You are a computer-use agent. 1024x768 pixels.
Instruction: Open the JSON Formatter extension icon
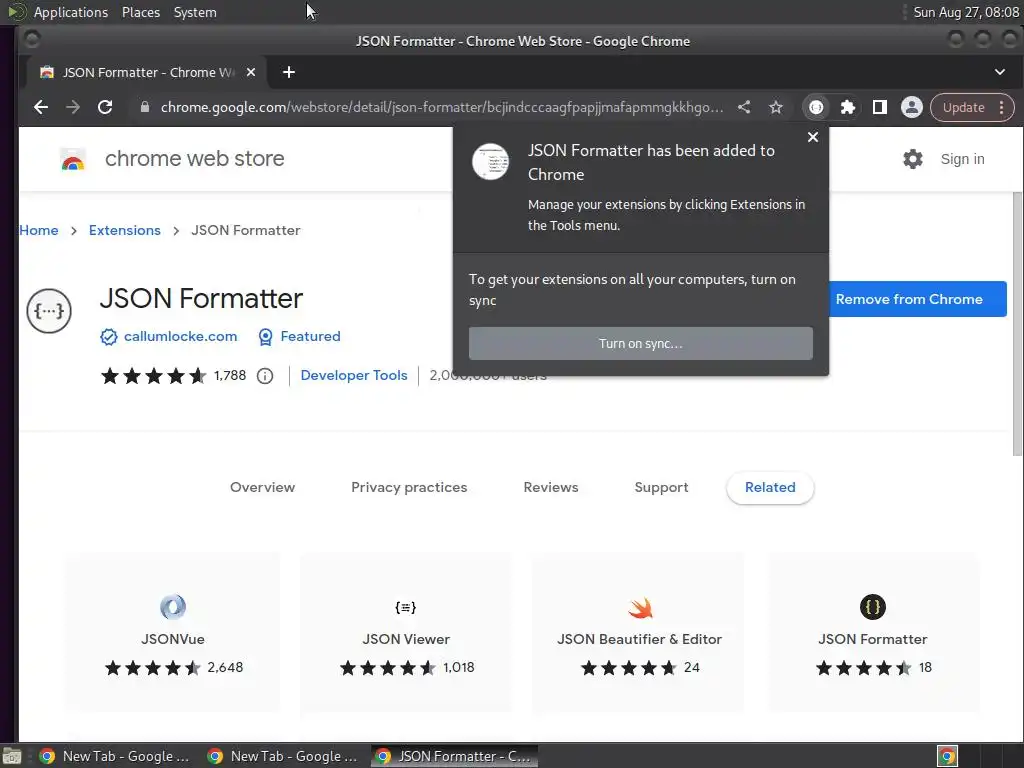click(x=816, y=107)
